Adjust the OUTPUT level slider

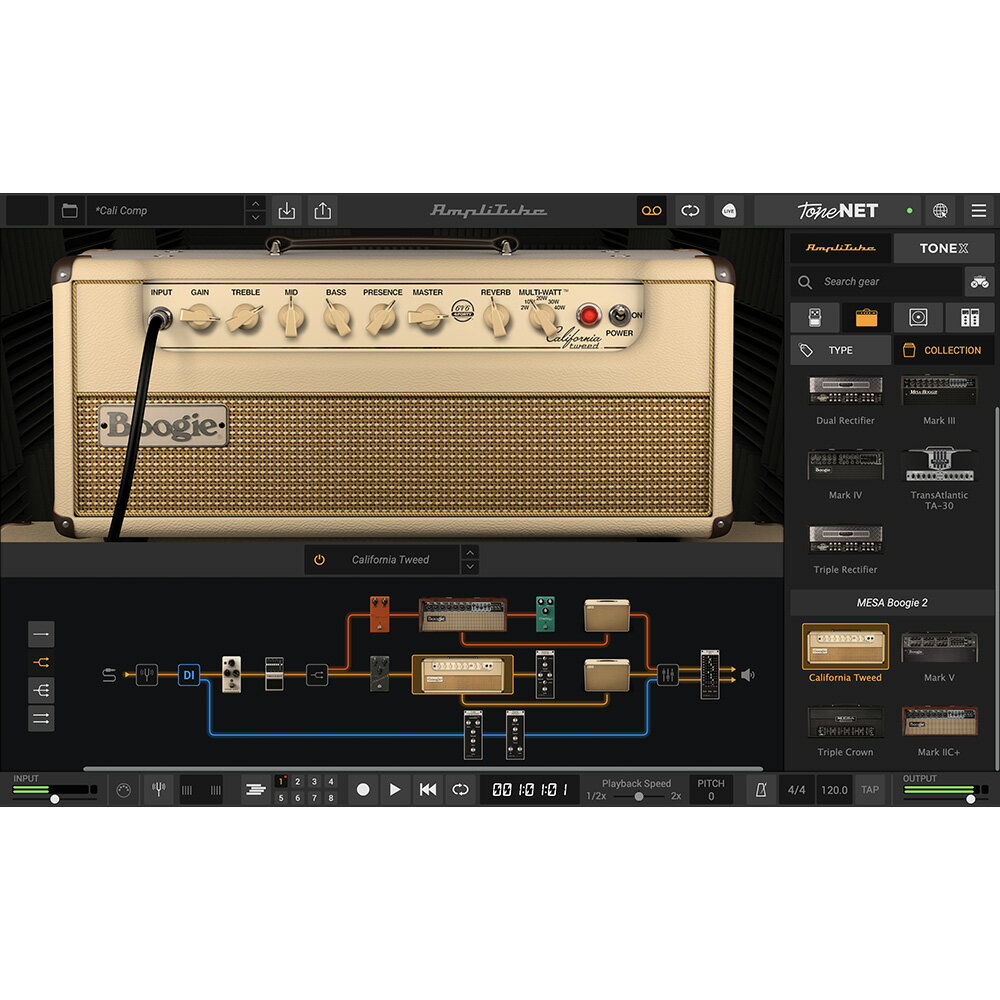[x=969, y=798]
